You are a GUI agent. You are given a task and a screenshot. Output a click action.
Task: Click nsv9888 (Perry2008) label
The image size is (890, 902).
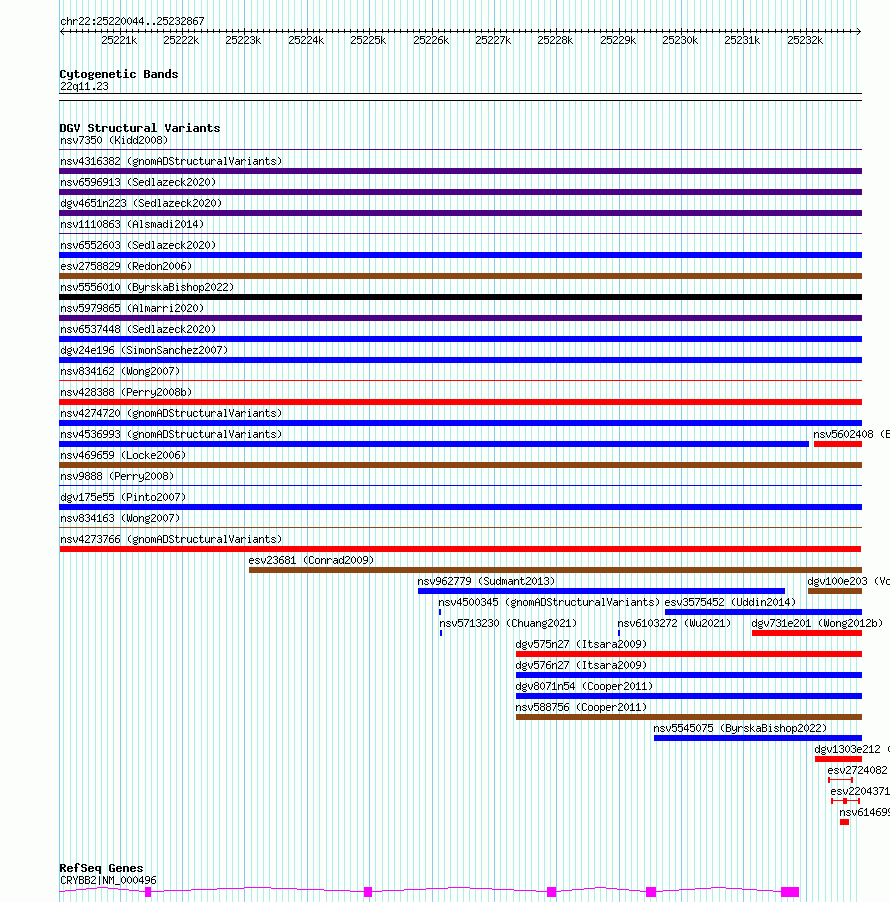click(117, 476)
